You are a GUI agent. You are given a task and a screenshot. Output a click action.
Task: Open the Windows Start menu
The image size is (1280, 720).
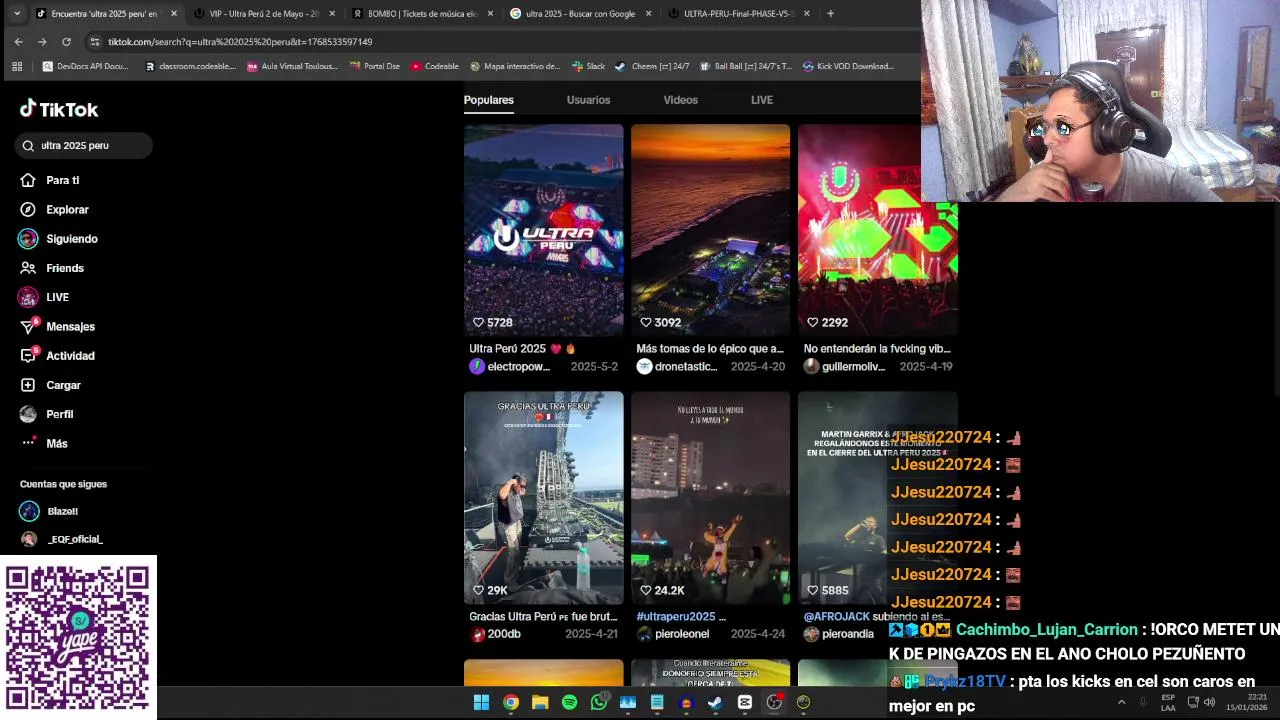(x=481, y=703)
